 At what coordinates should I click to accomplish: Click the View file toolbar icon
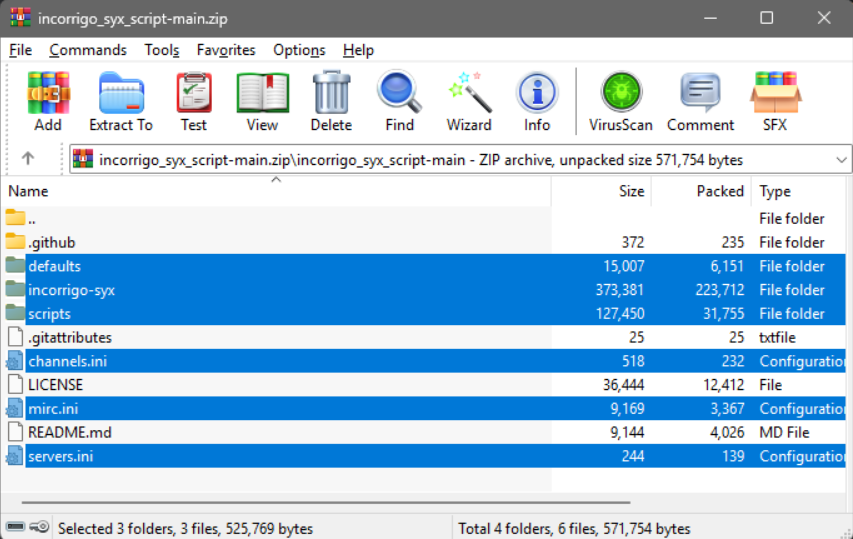coord(262,93)
